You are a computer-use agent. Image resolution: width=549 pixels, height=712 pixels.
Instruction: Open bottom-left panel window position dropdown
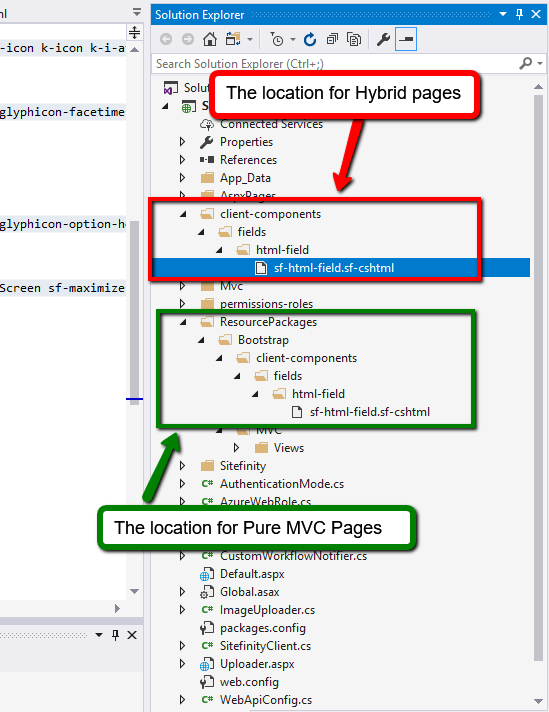click(x=99, y=635)
